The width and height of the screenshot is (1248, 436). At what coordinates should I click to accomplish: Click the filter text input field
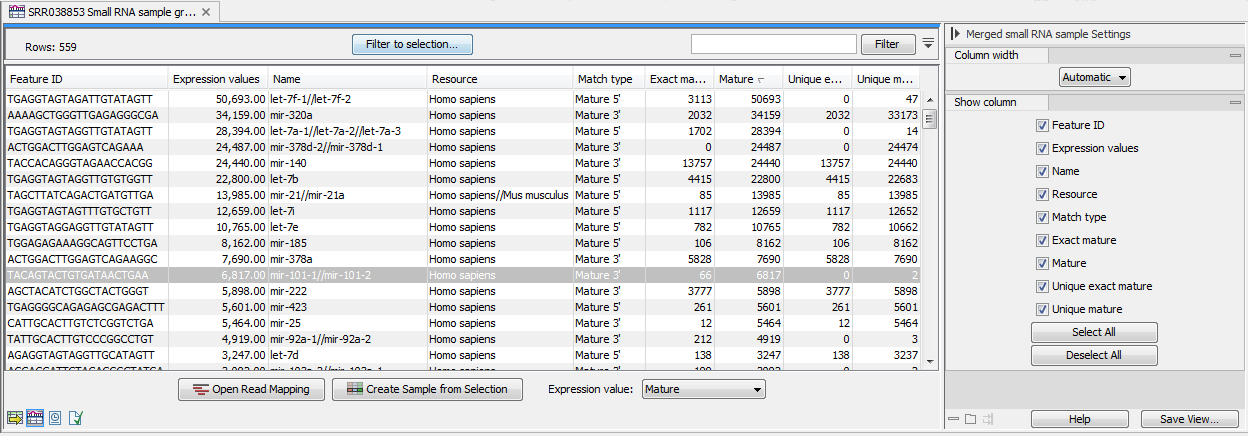[x=773, y=44]
